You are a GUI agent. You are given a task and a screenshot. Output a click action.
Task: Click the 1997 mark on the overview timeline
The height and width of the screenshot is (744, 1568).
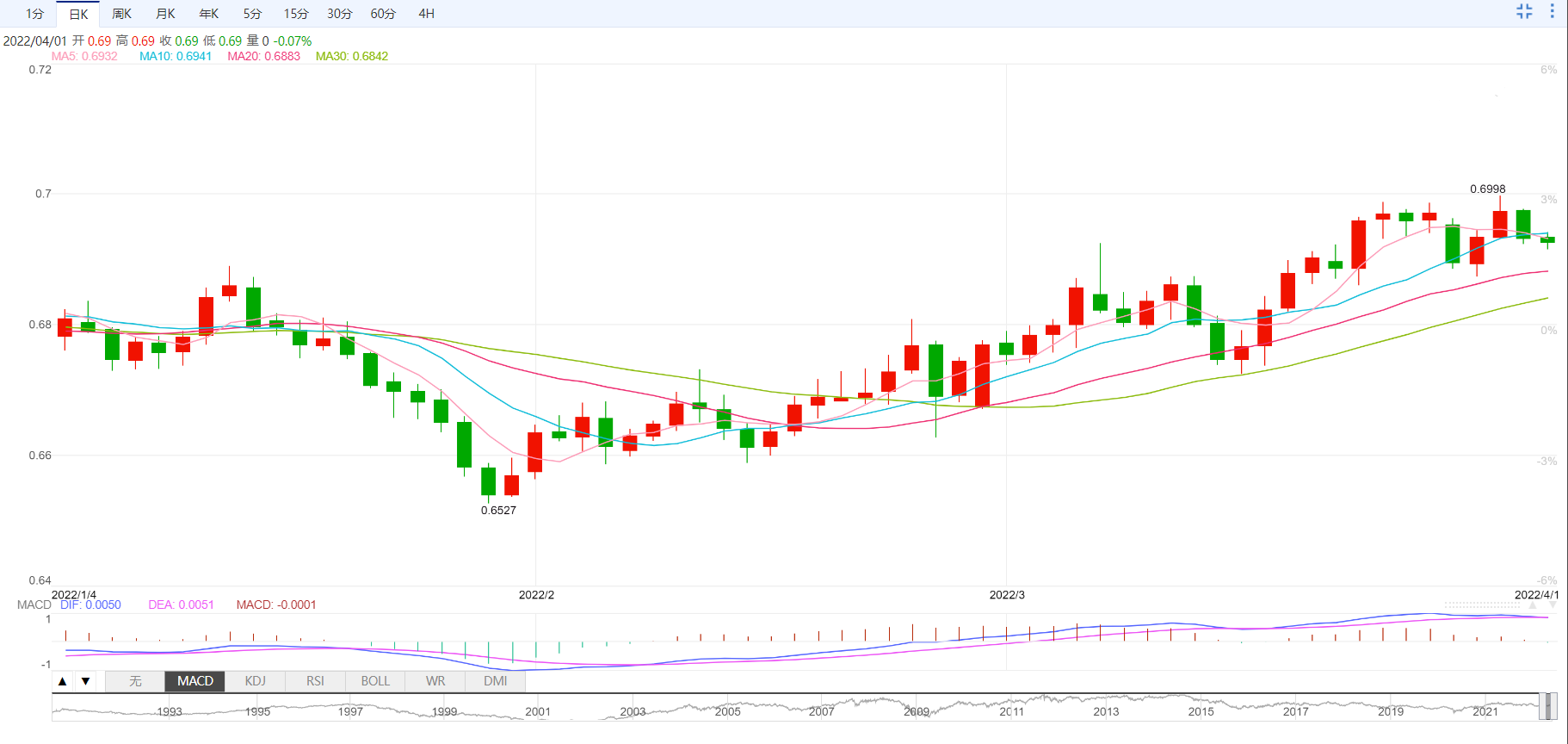tap(350, 711)
